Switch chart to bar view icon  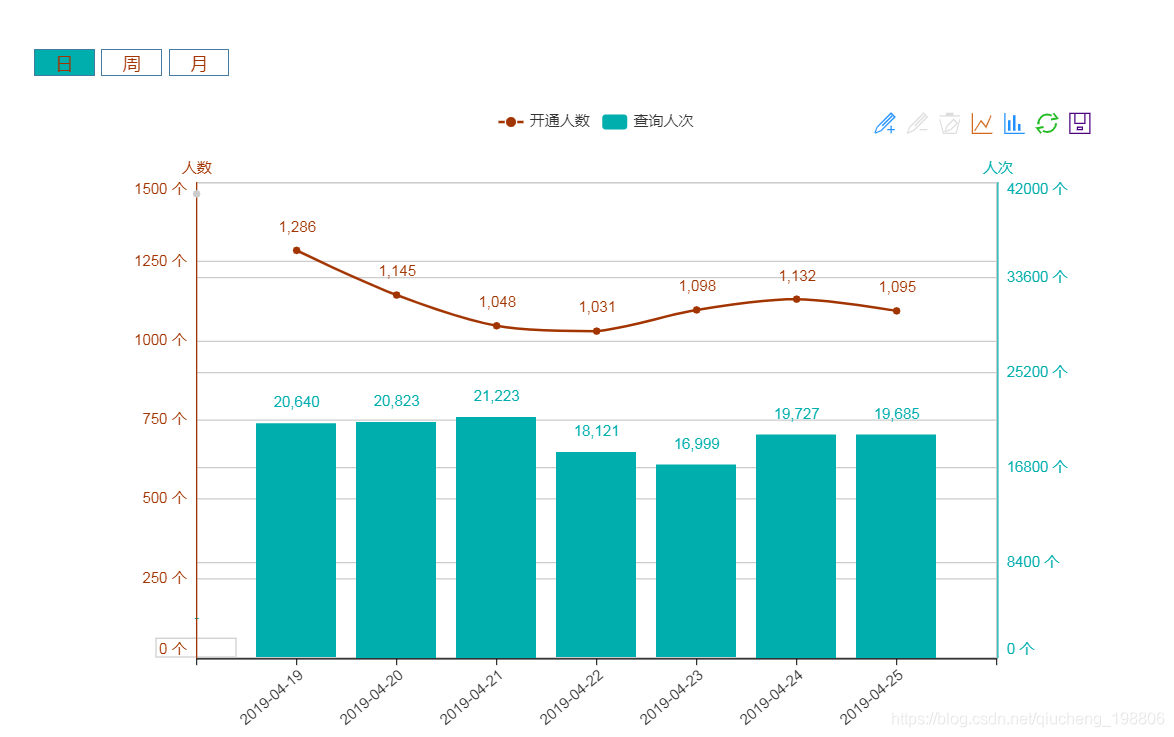(x=1014, y=123)
